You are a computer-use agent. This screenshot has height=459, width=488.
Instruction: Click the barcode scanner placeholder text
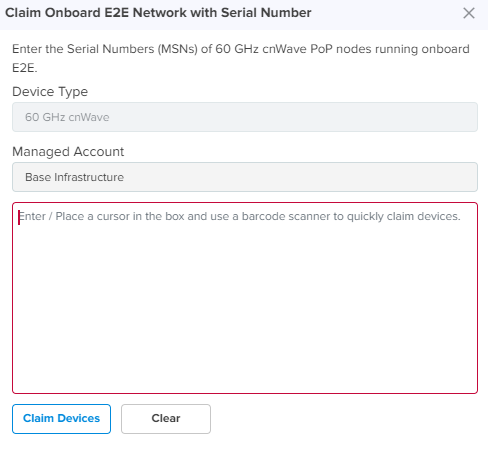[x=239, y=216]
